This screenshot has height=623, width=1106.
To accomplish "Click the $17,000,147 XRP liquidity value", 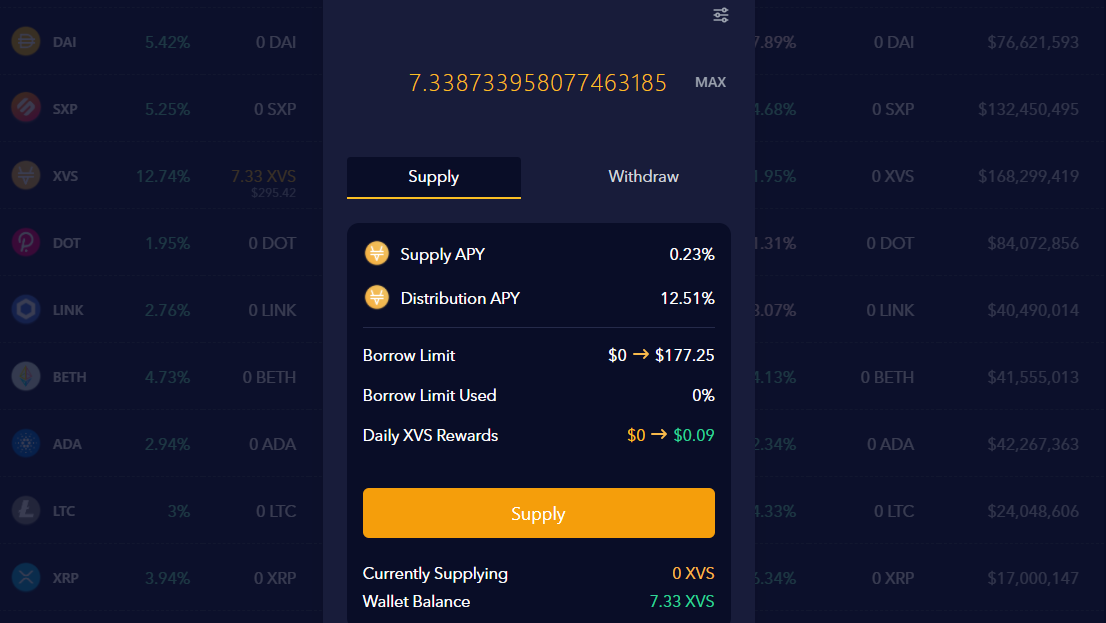I will click(1033, 579).
